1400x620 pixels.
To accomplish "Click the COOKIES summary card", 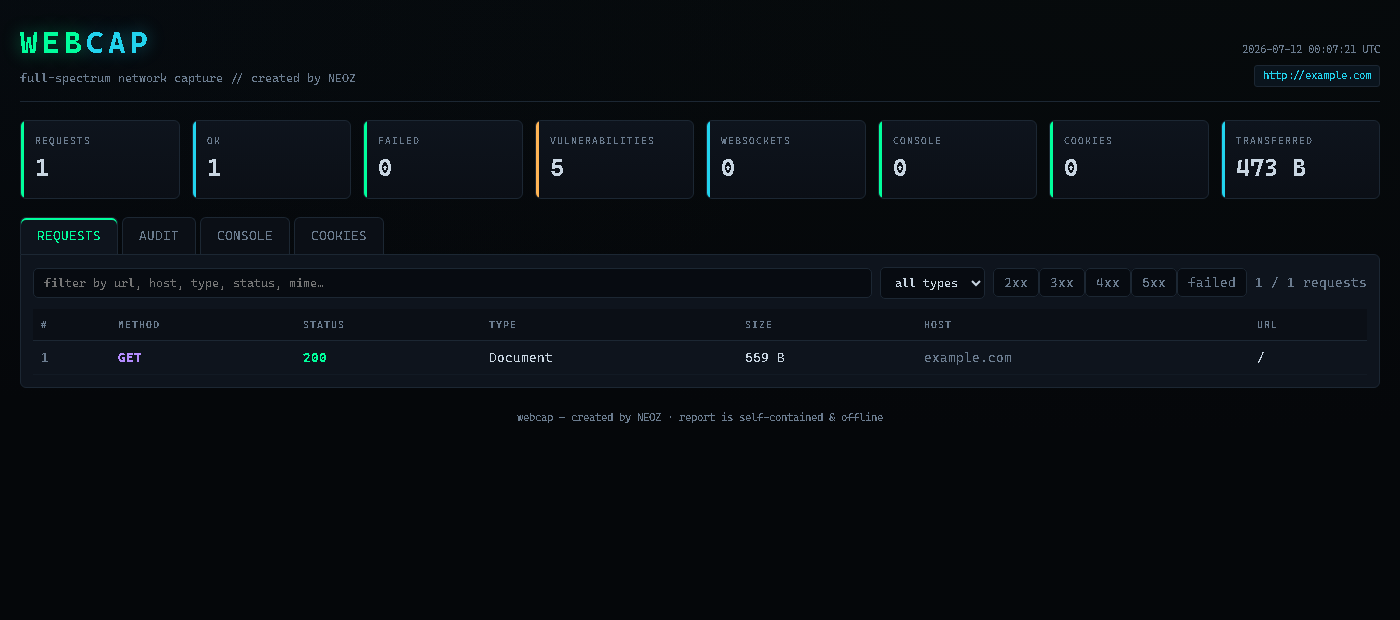I will (1129, 160).
